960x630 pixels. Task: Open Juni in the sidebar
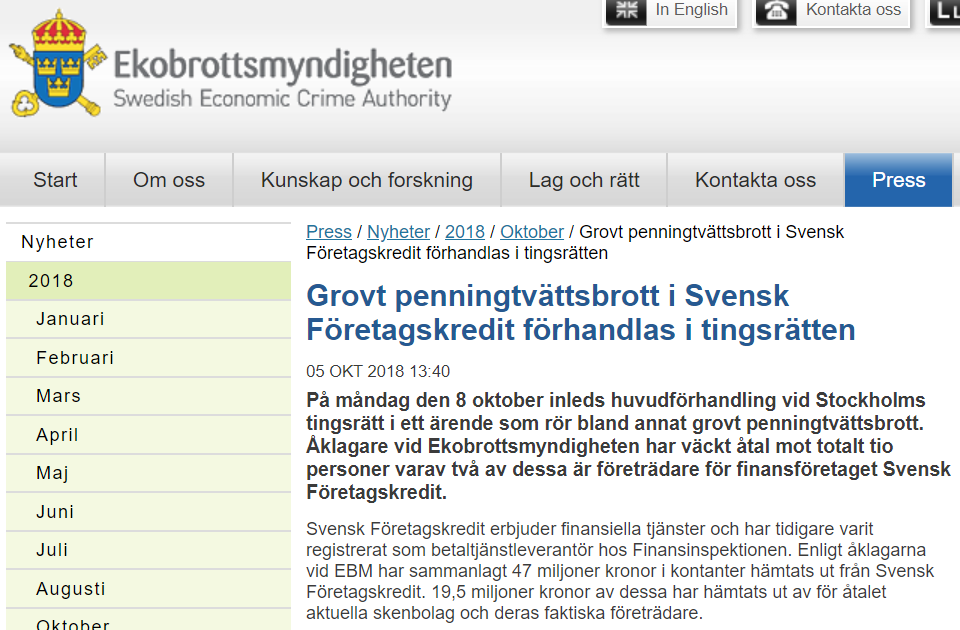coord(148,512)
